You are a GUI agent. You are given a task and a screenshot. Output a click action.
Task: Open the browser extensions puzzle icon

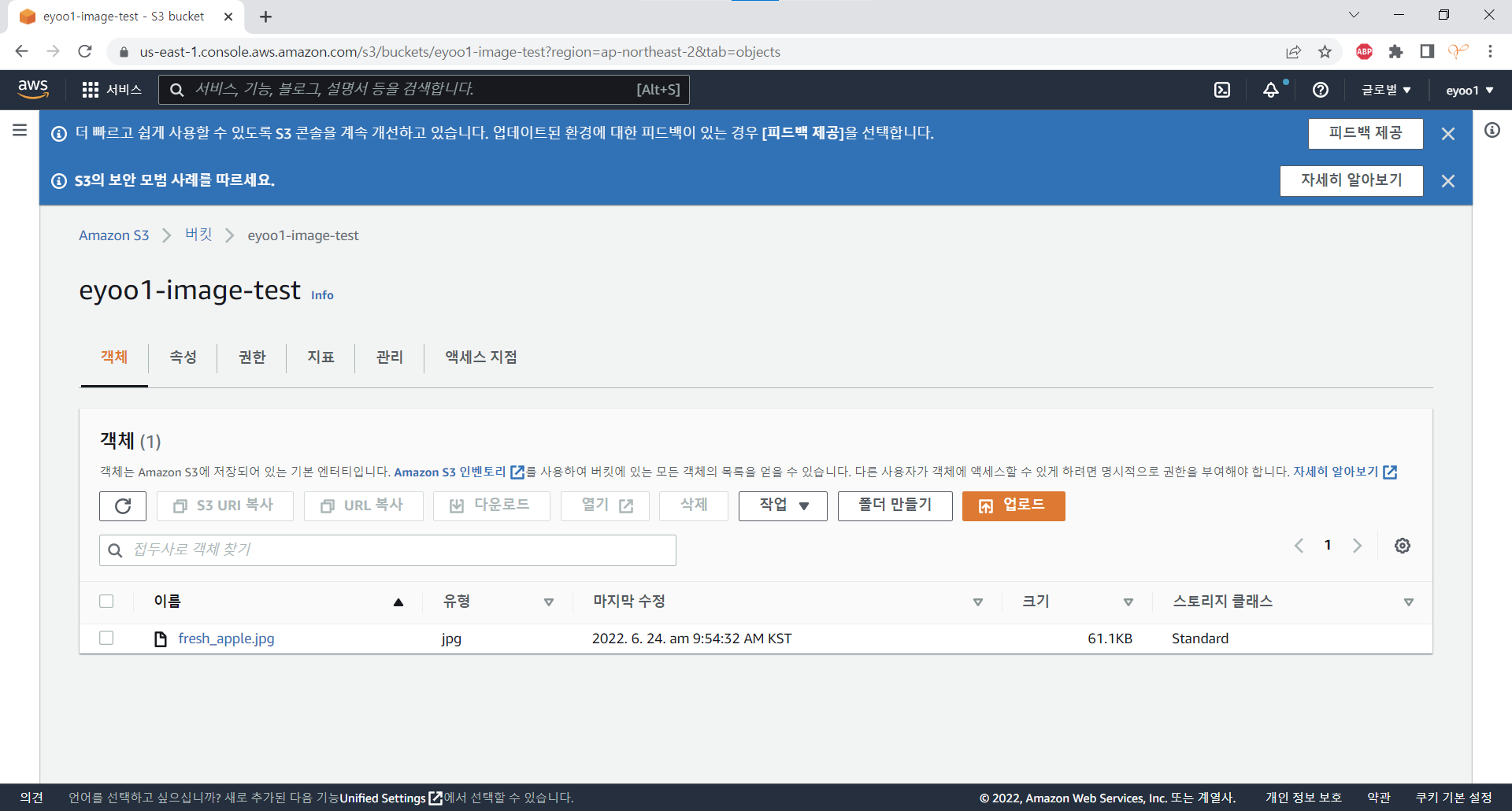(1395, 52)
